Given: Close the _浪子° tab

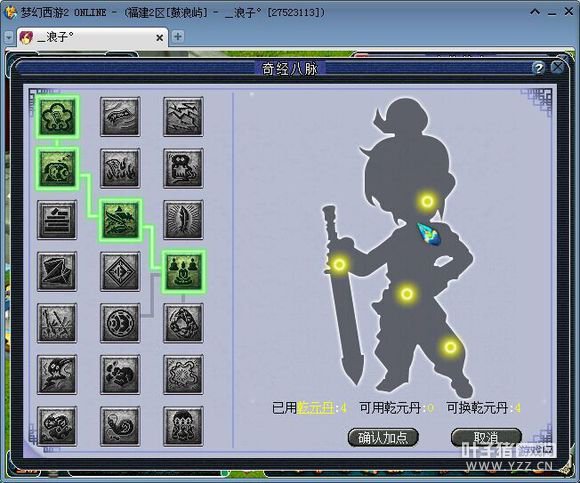Looking at the screenshot, I should [159, 38].
